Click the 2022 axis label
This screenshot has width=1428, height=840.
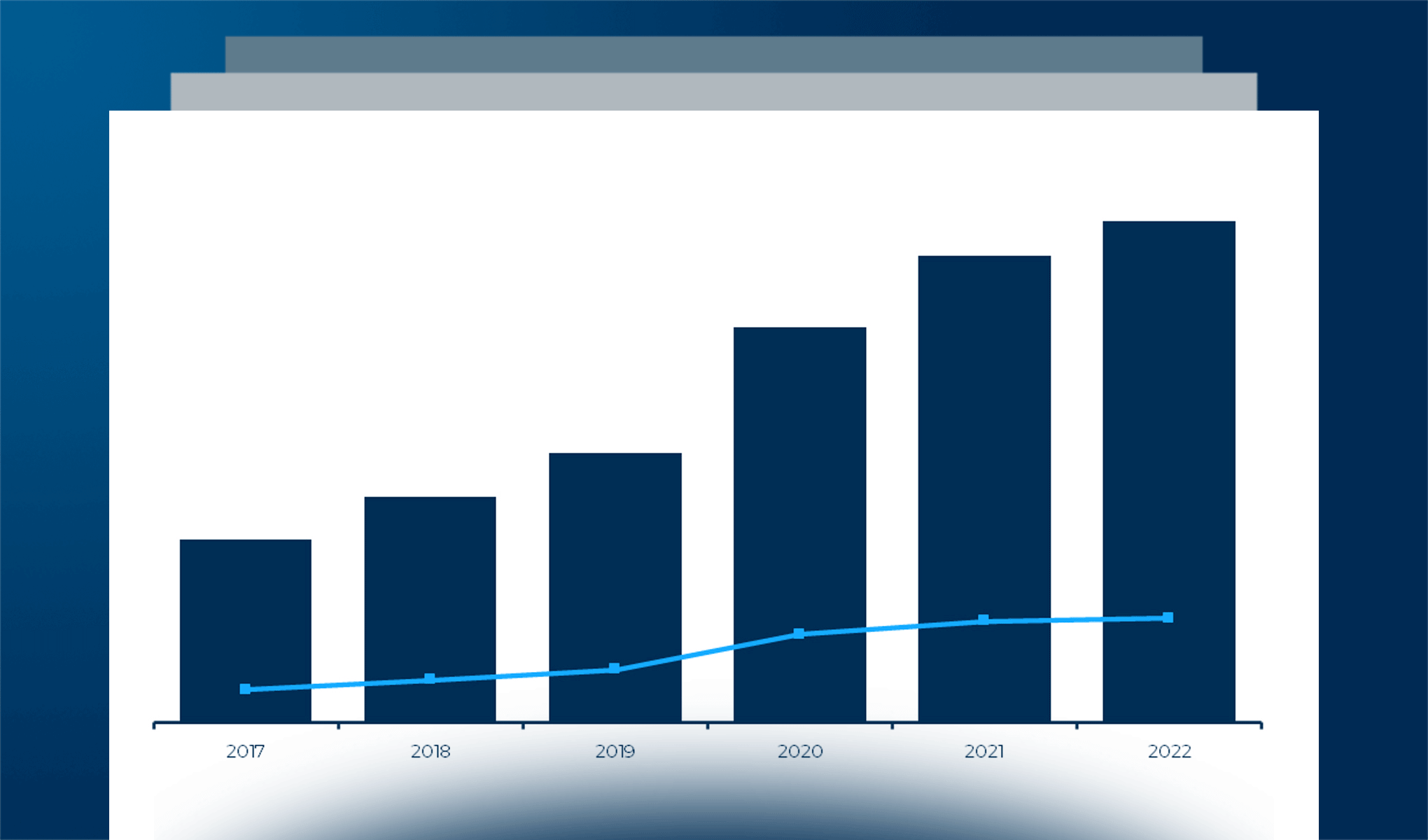point(1169,752)
